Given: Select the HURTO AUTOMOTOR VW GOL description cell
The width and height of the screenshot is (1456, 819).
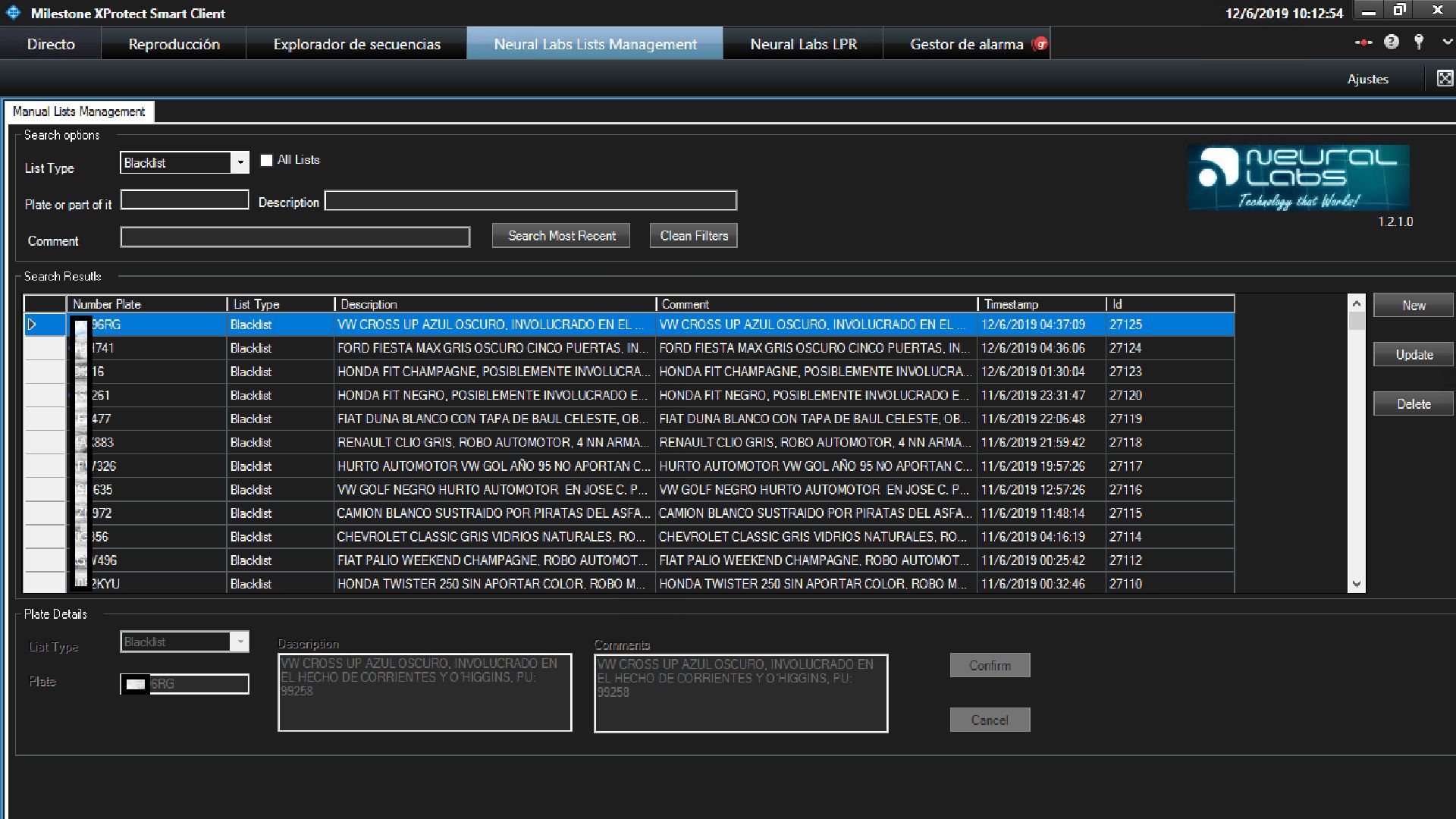Looking at the screenshot, I should click(x=494, y=466).
